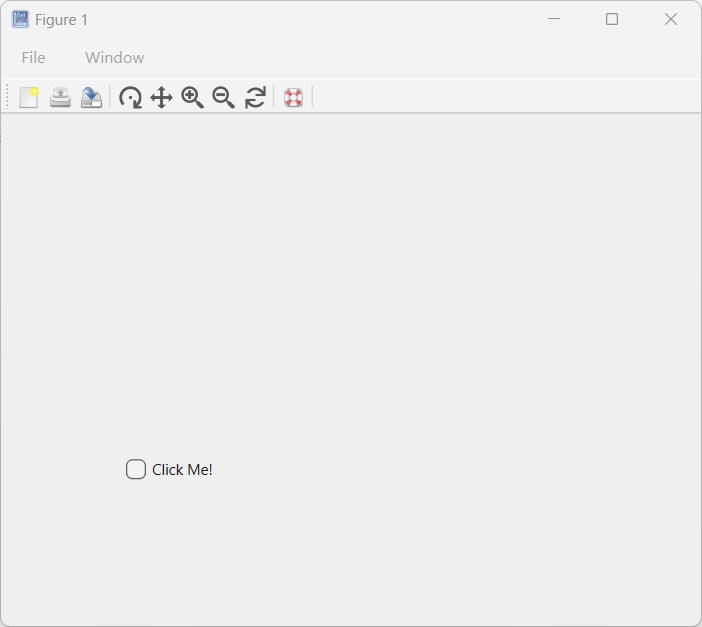Click the 'Click Me!' label text
Screen dimensions: 702x627
(182, 470)
